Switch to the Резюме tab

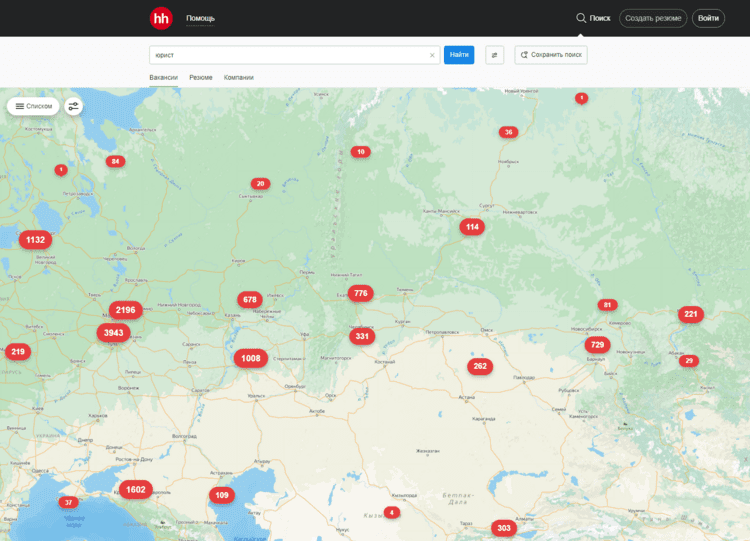(x=200, y=77)
